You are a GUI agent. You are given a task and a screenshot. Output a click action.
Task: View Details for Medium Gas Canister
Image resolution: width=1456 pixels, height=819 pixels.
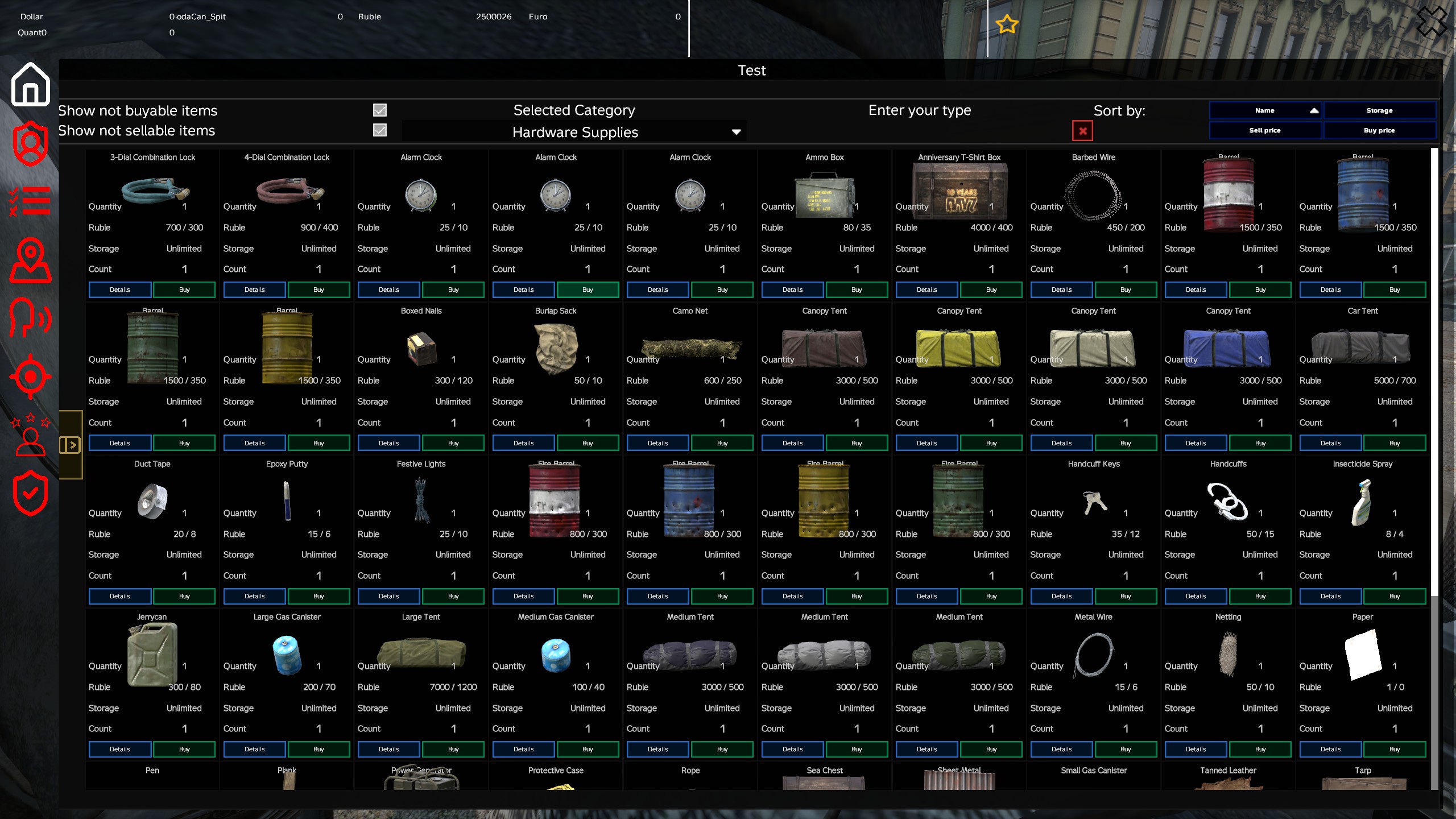(x=523, y=749)
